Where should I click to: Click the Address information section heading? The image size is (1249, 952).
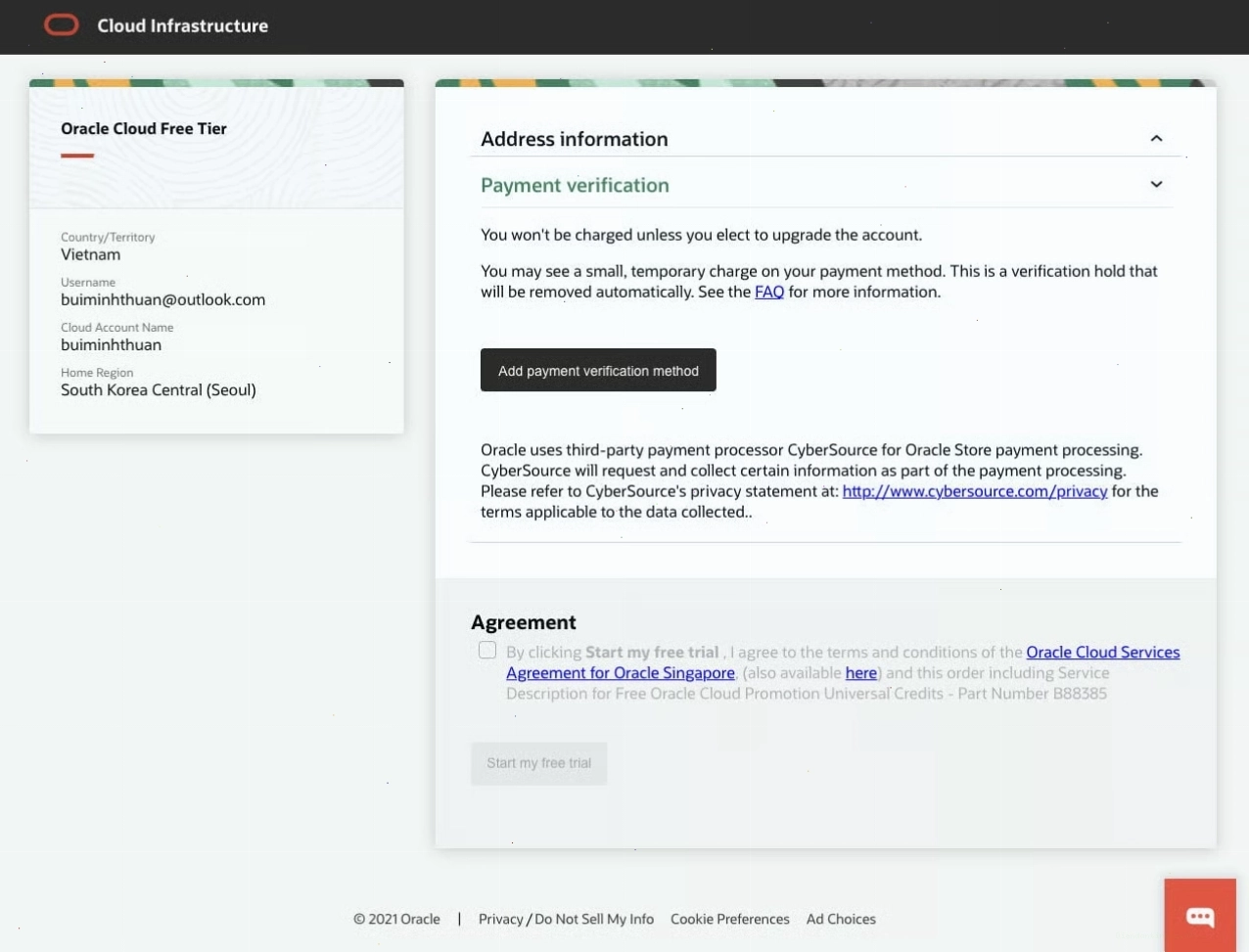pyautogui.click(x=575, y=139)
